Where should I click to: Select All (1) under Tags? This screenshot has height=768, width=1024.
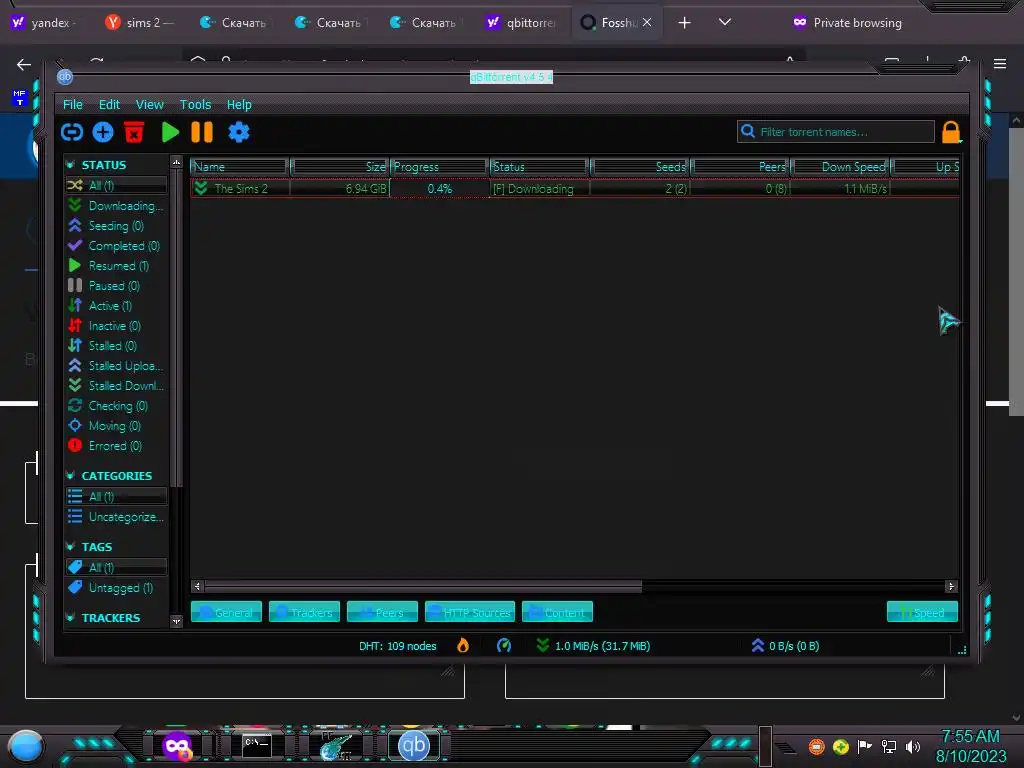(116, 568)
